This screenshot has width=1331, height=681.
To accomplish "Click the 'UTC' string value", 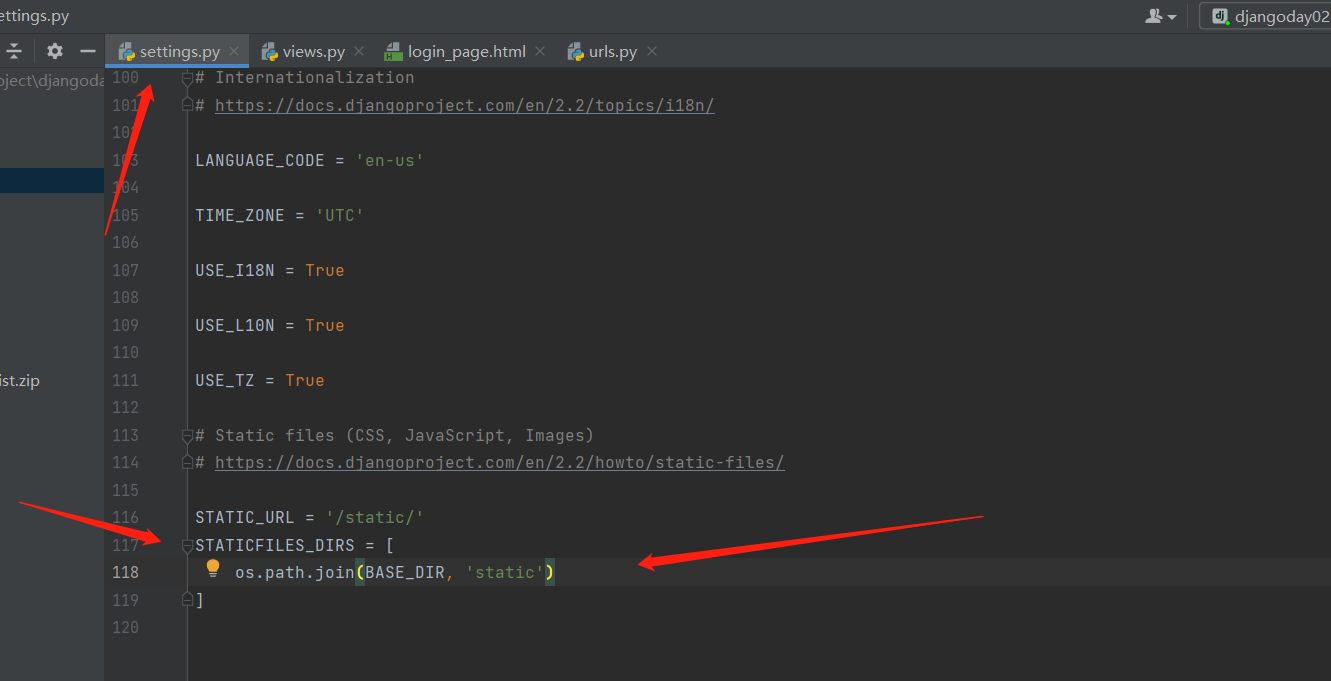I will click(x=339, y=215).
